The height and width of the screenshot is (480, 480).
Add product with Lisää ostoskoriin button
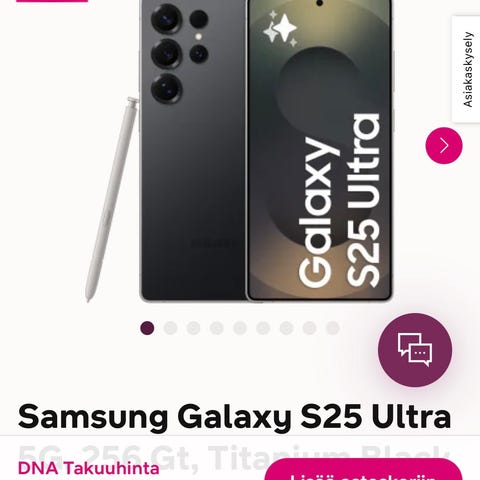point(364,470)
